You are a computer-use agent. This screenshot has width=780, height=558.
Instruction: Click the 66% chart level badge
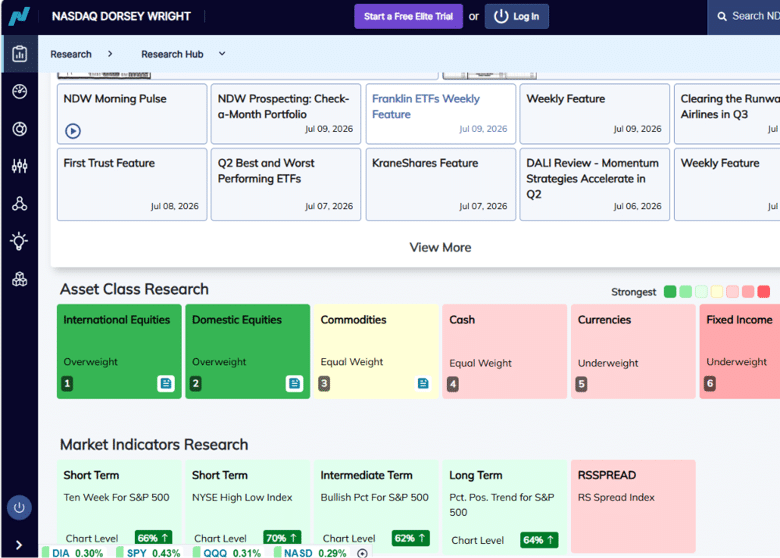pyautogui.click(x=153, y=538)
